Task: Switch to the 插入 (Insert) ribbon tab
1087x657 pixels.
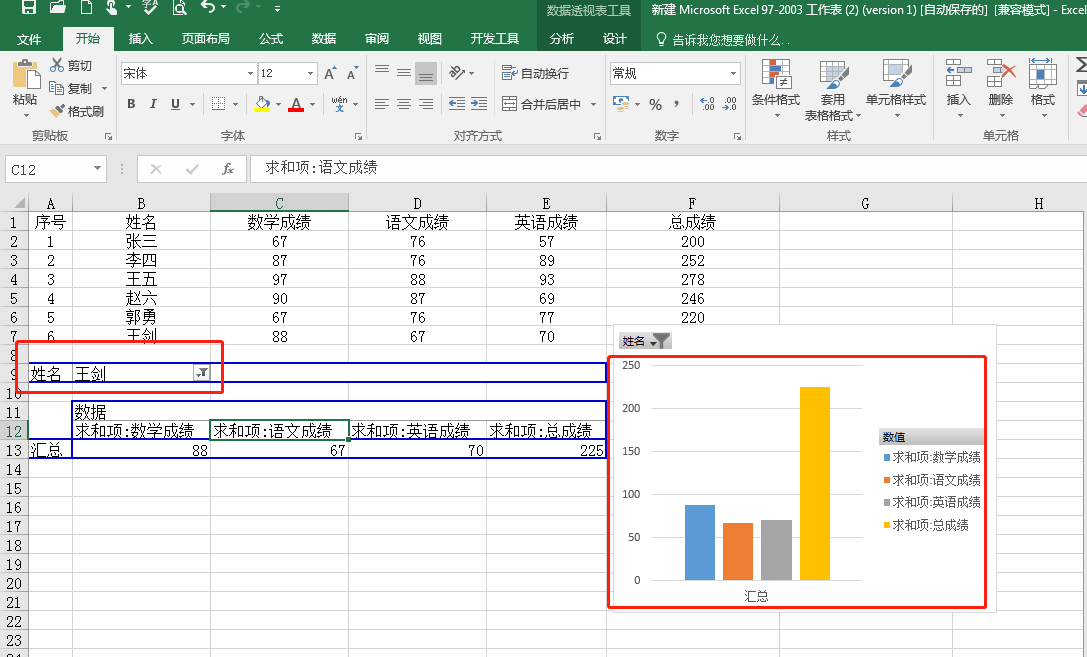Action: [140, 39]
